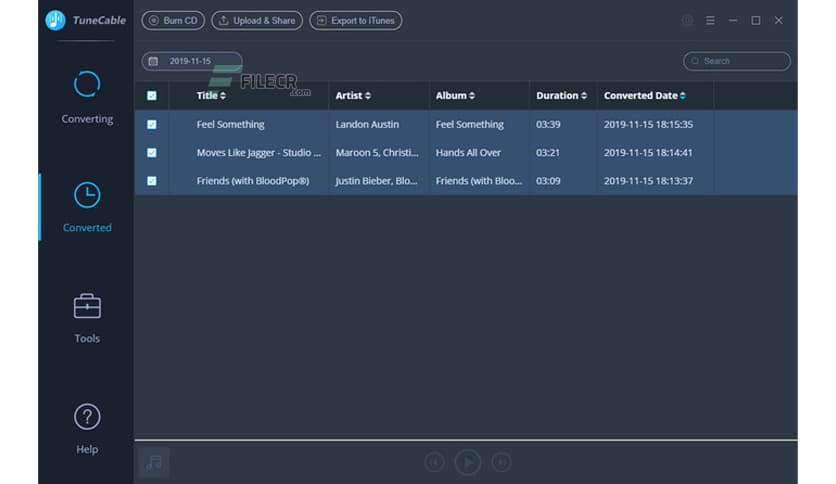The width and height of the screenshot is (836, 484).
Task: Close the TuneCable window
Action: (x=779, y=20)
